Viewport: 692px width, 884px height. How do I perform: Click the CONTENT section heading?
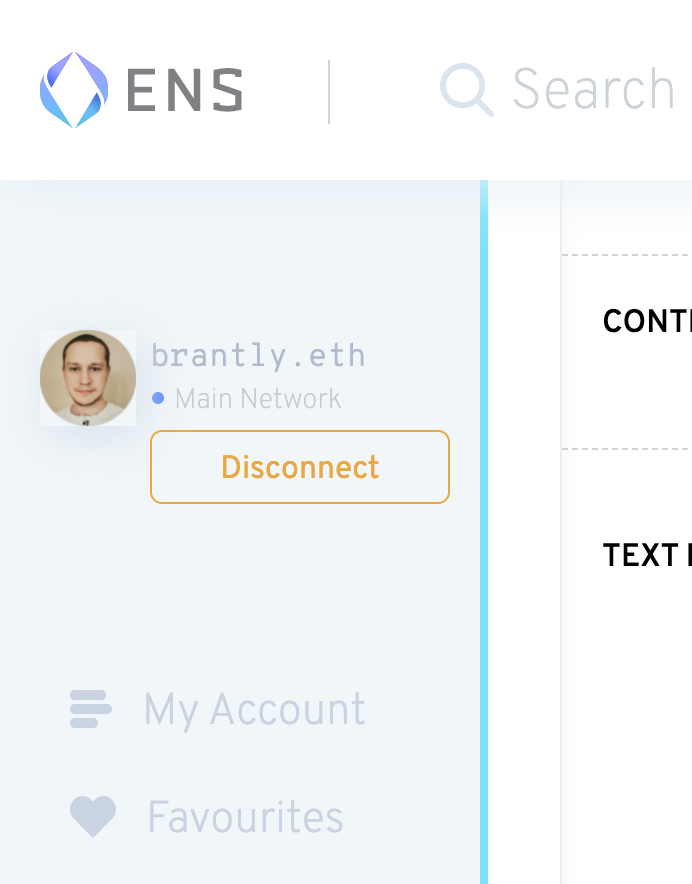647,321
